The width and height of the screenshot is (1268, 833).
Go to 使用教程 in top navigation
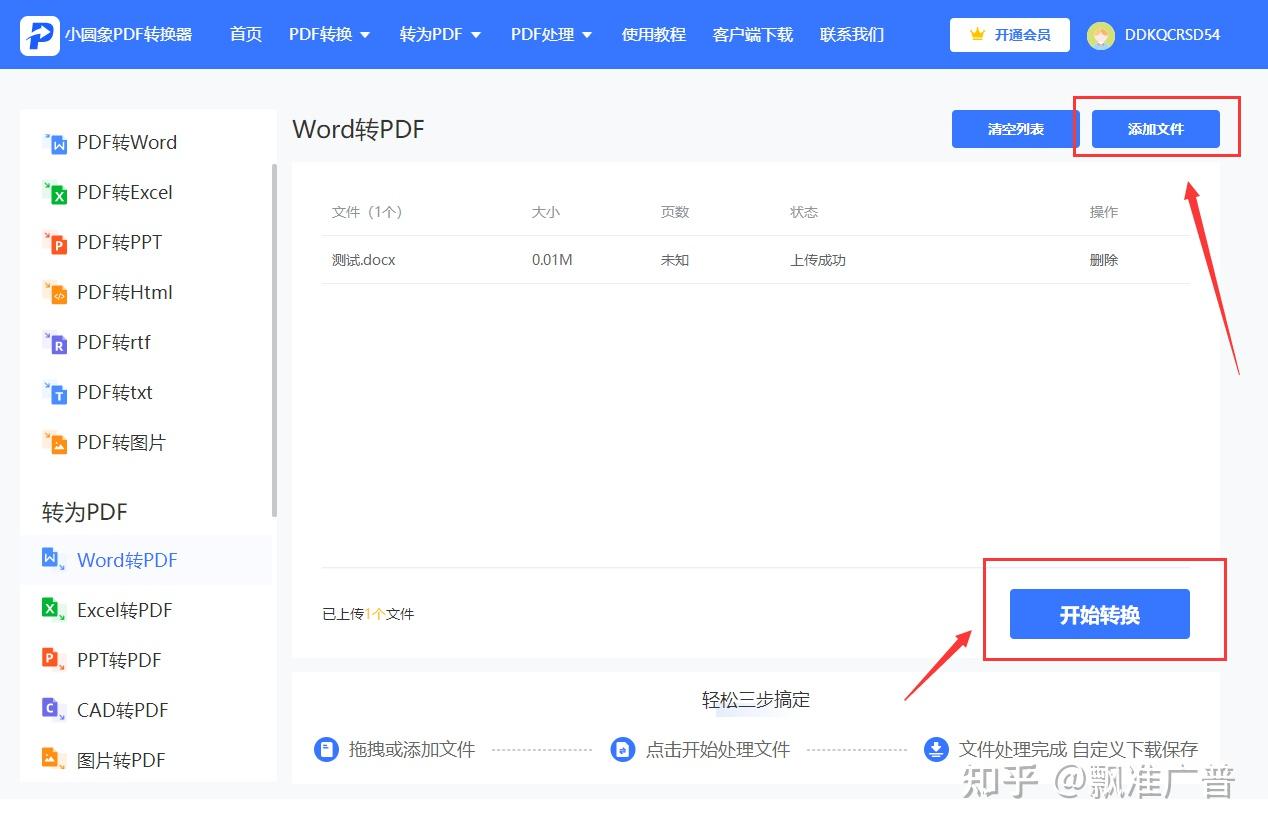(653, 35)
